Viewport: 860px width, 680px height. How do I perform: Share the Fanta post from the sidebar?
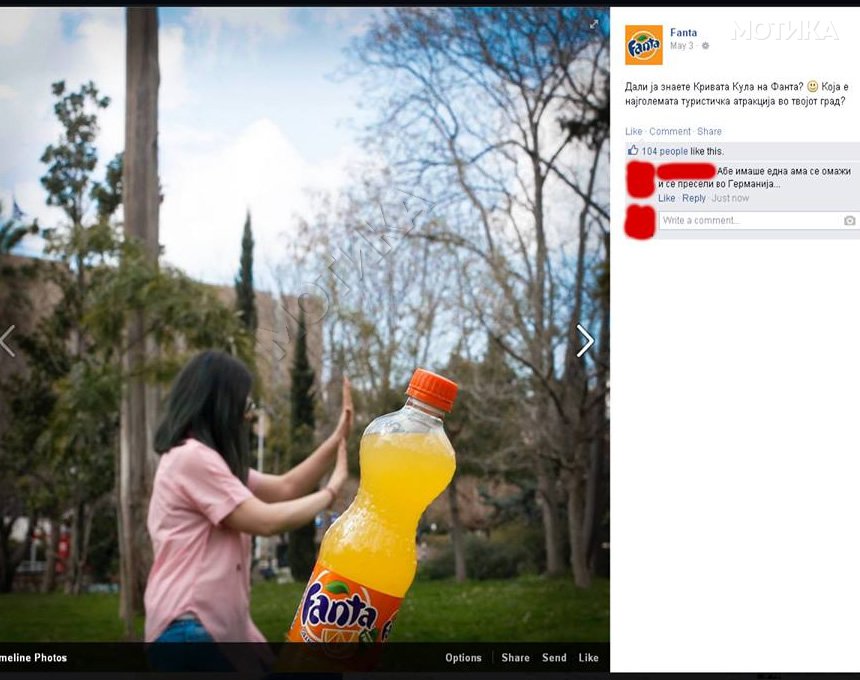[709, 132]
